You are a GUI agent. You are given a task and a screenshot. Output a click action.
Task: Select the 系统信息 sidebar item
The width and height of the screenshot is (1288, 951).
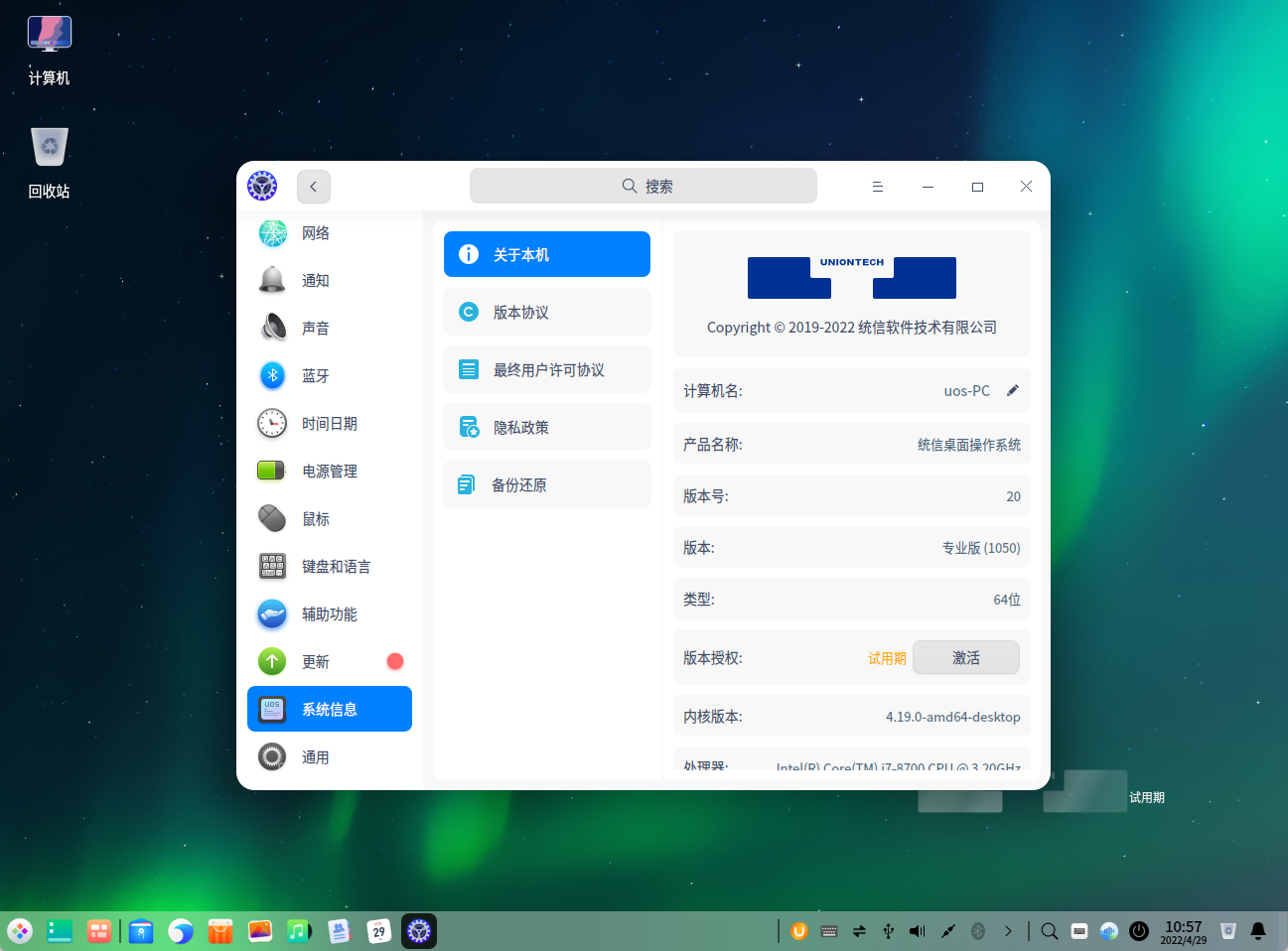[x=330, y=709]
